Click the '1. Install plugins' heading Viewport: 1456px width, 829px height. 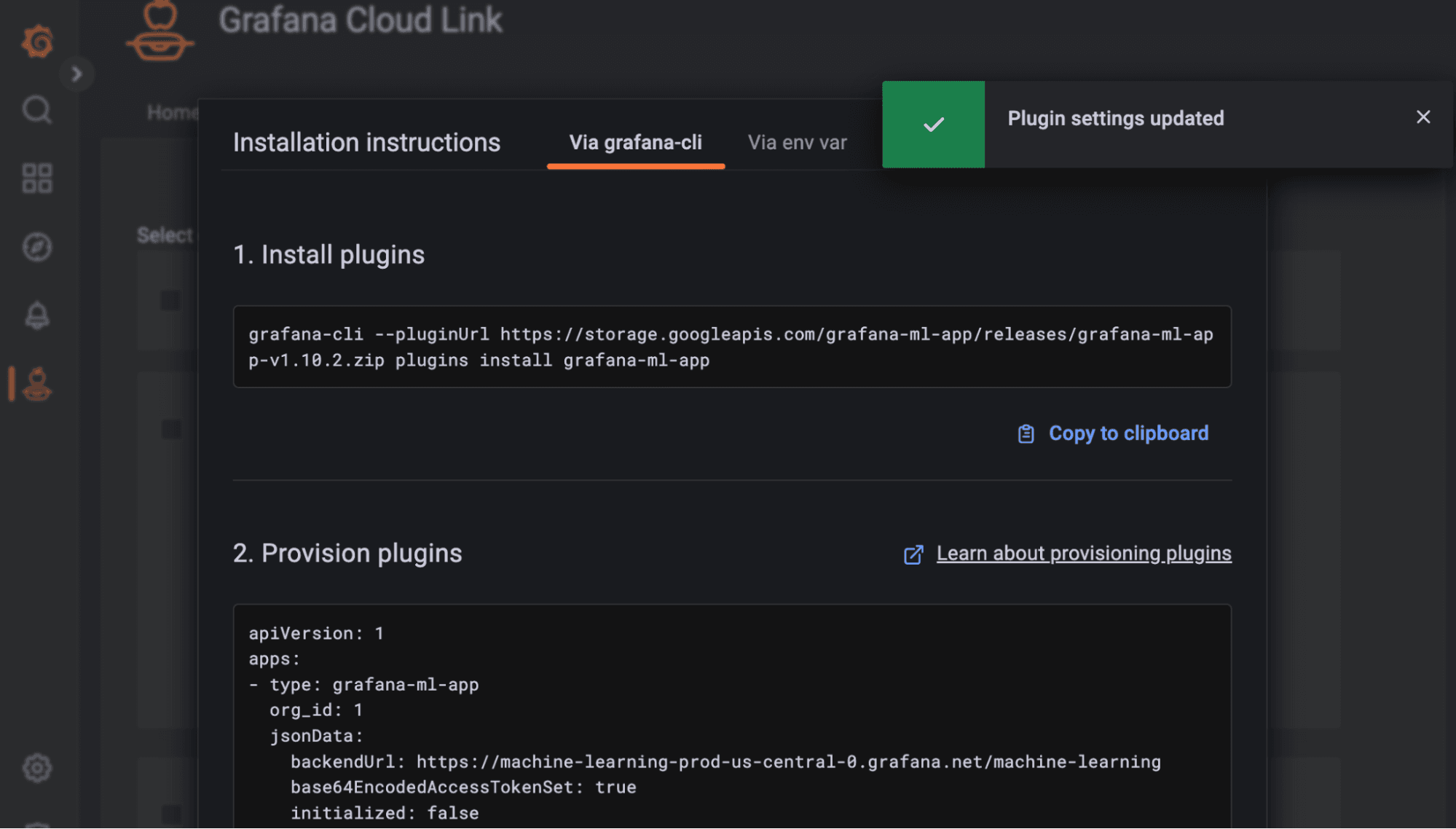point(328,255)
